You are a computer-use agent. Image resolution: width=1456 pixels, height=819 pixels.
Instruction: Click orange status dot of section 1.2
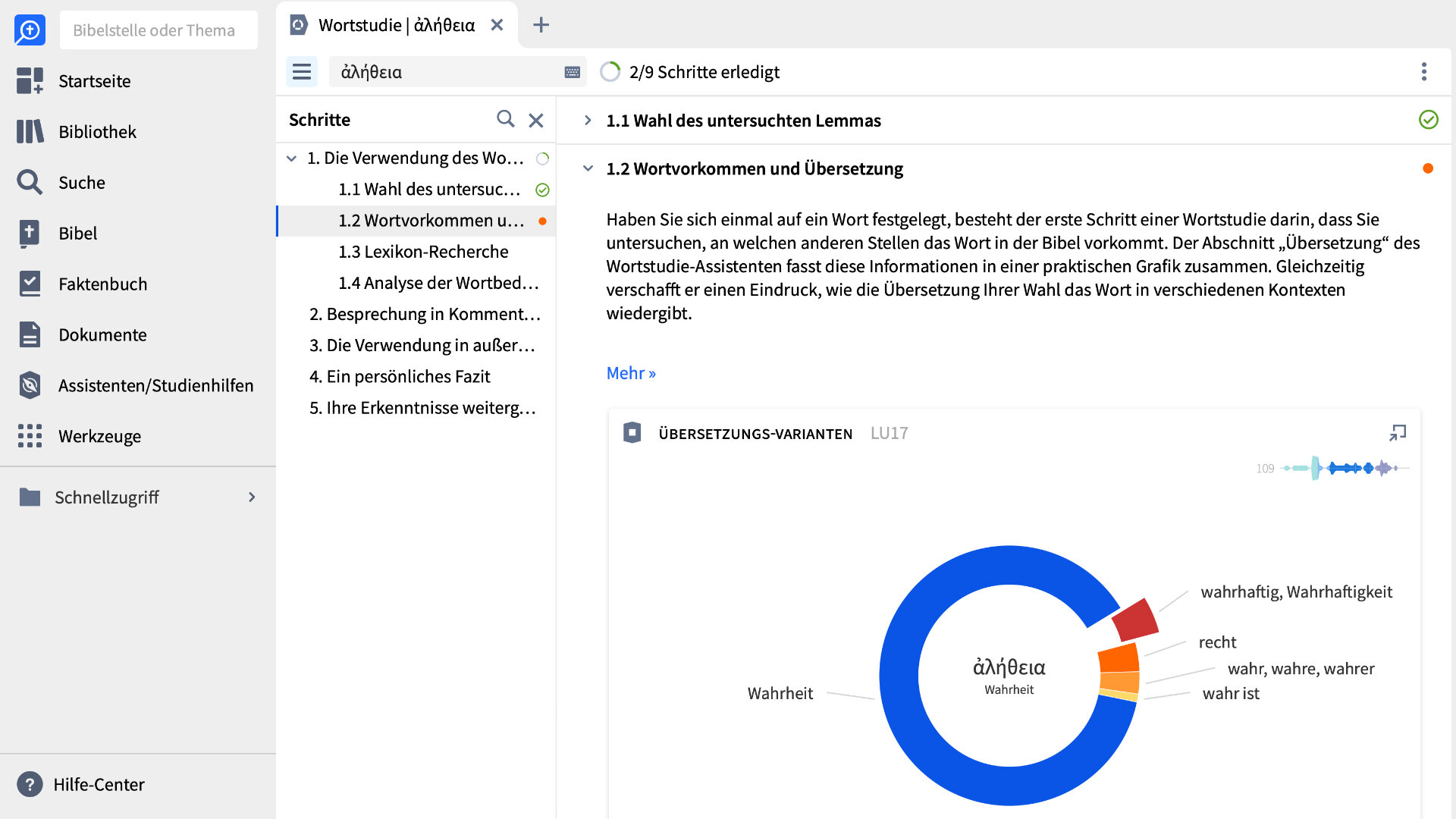click(1428, 168)
